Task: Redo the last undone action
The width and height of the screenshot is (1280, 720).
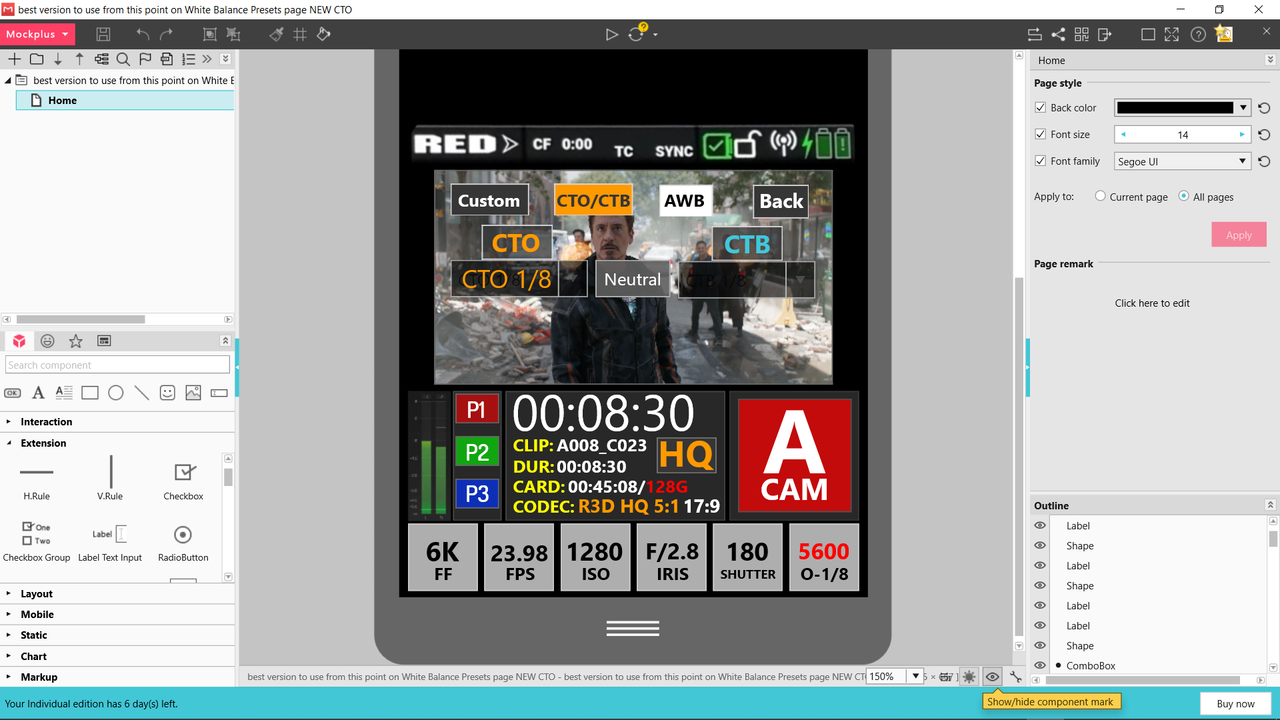Action: point(167,34)
